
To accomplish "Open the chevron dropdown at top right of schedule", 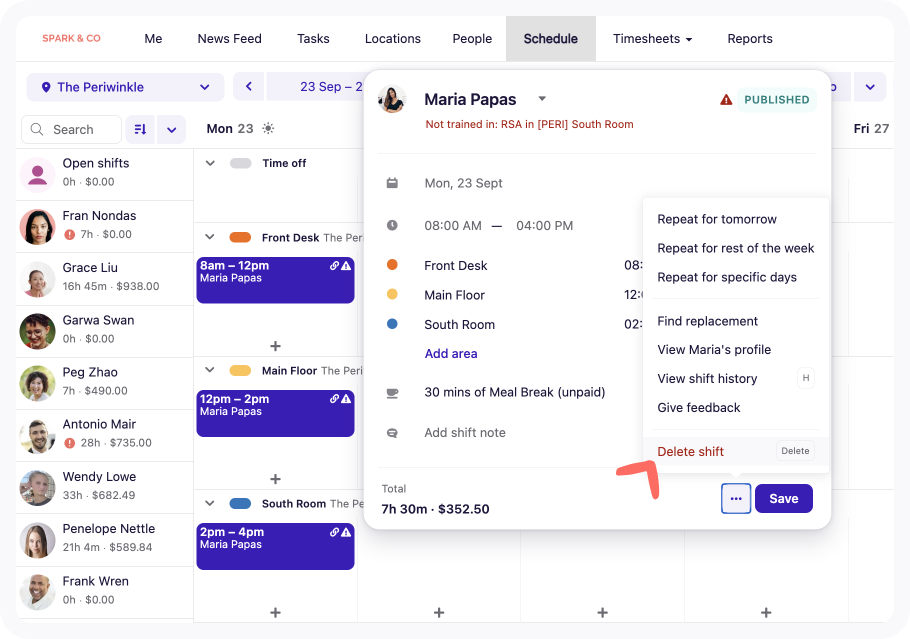I will tap(870, 87).
